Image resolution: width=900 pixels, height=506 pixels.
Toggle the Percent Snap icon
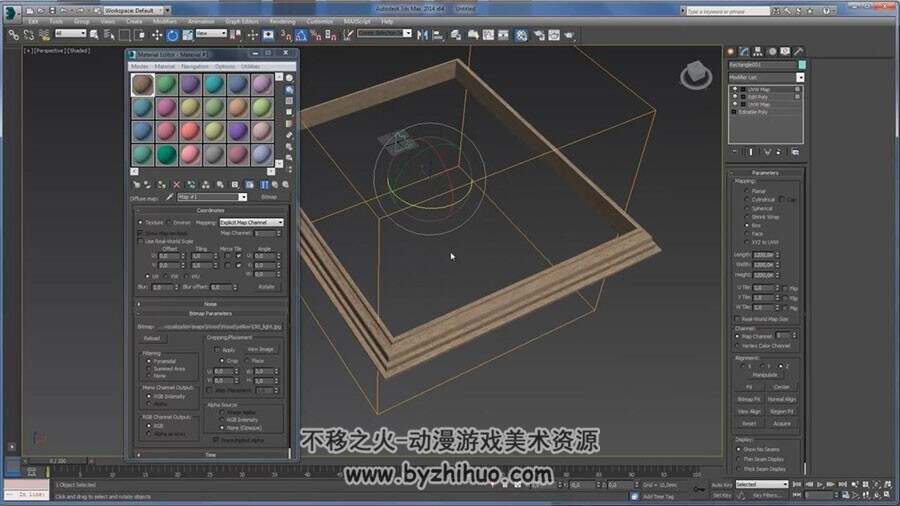pos(316,35)
